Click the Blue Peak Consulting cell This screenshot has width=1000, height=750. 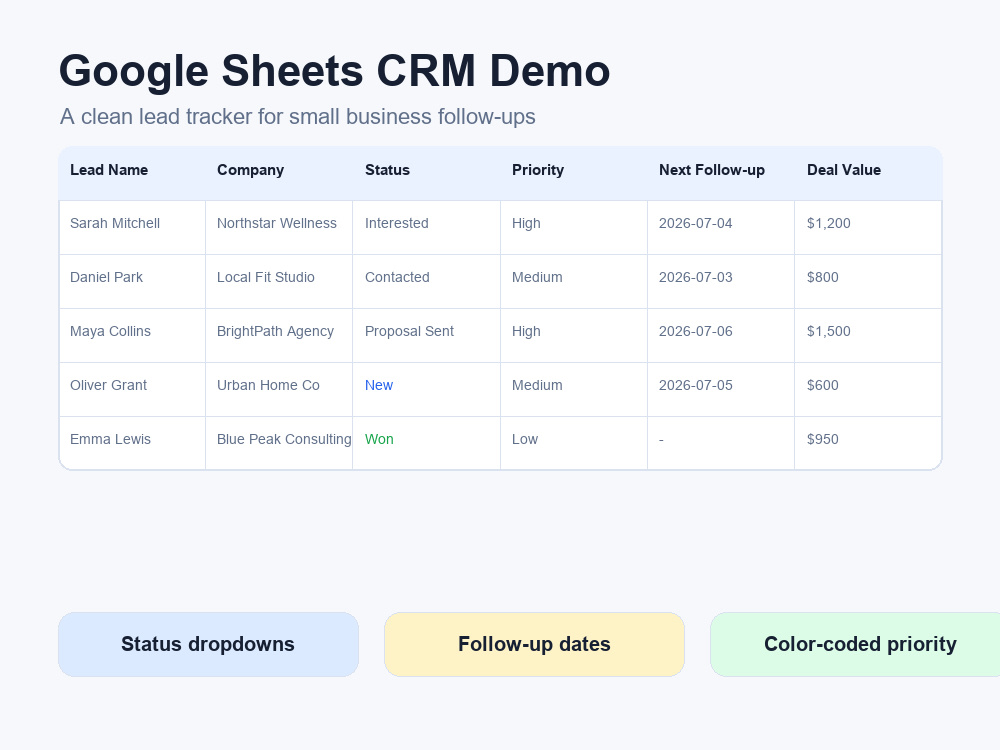pyautogui.click(x=279, y=443)
